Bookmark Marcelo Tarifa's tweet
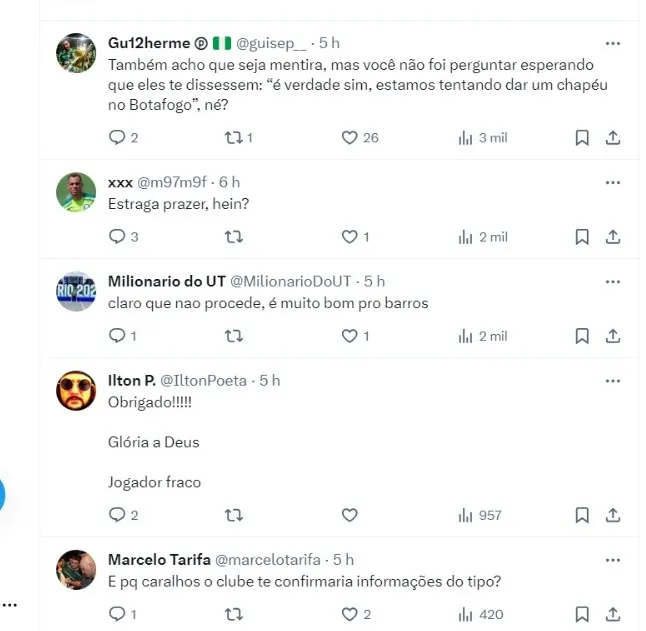Image resolution: width=646 pixels, height=631 pixels. [582, 614]
